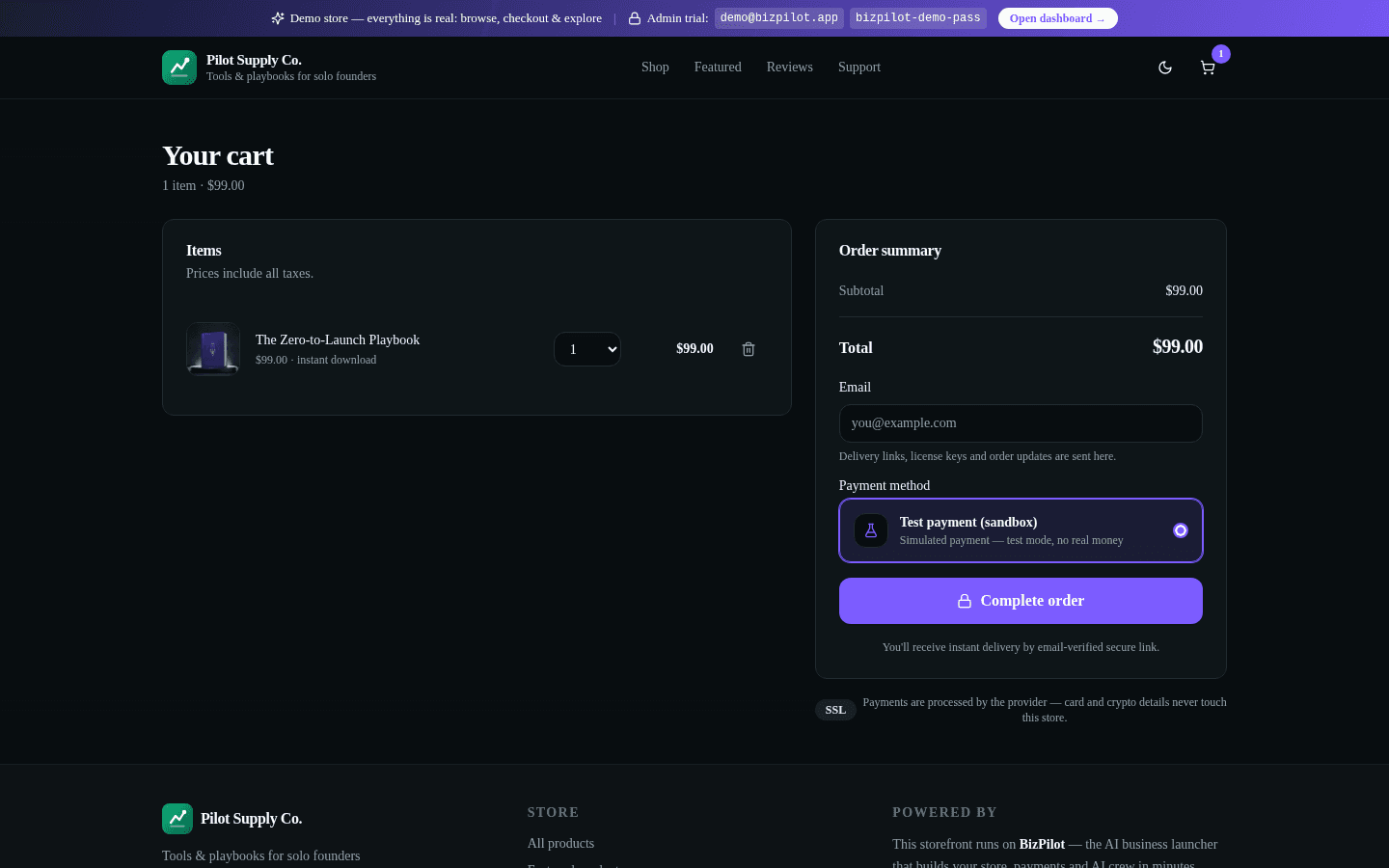Image resolution: width=1389 pixels, height=868 pixels.
Task: Toggle dark mode moon icon
Action: tap(1165, 68)
